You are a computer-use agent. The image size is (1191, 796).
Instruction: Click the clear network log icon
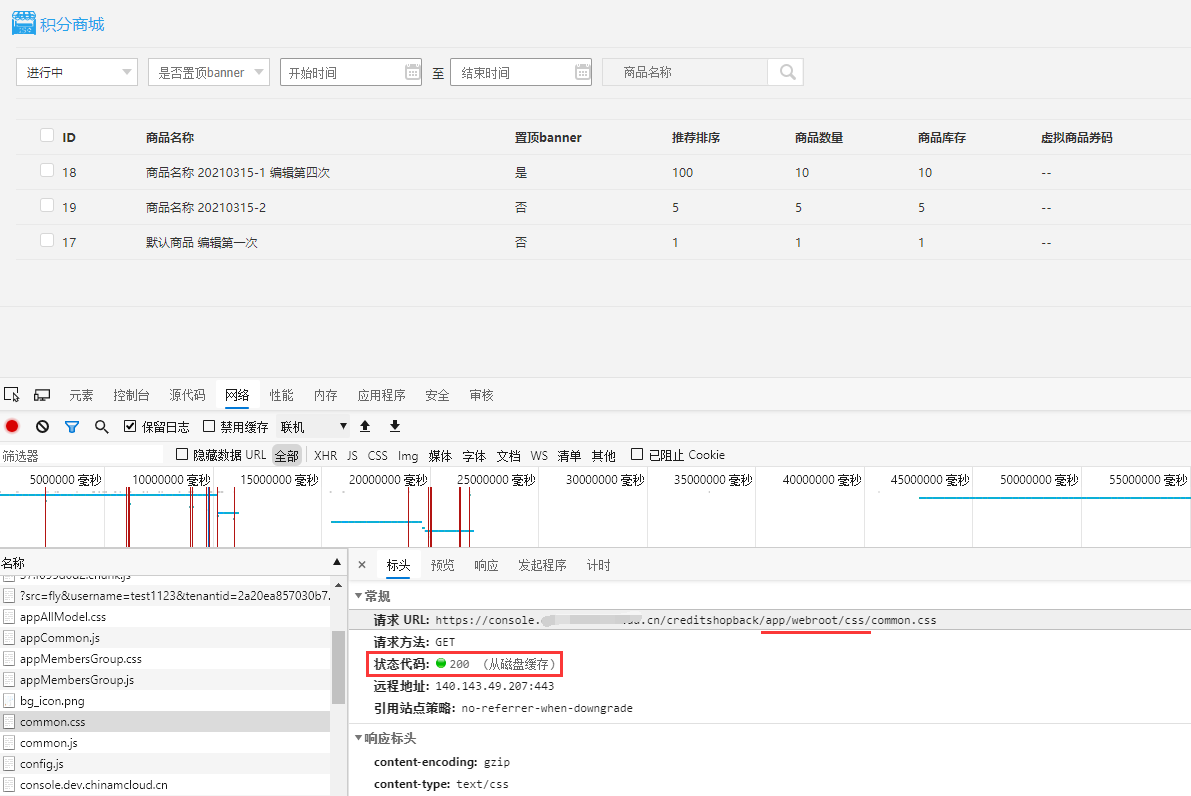point(42,426)
